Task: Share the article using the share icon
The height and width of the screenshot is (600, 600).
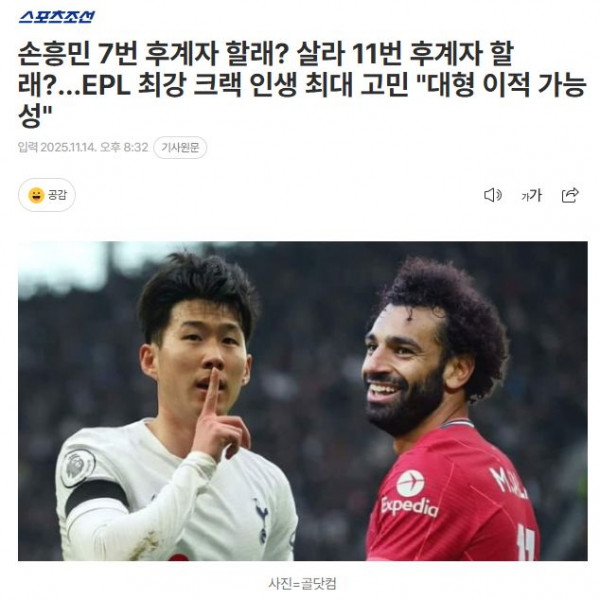Action: pos(570,195)
